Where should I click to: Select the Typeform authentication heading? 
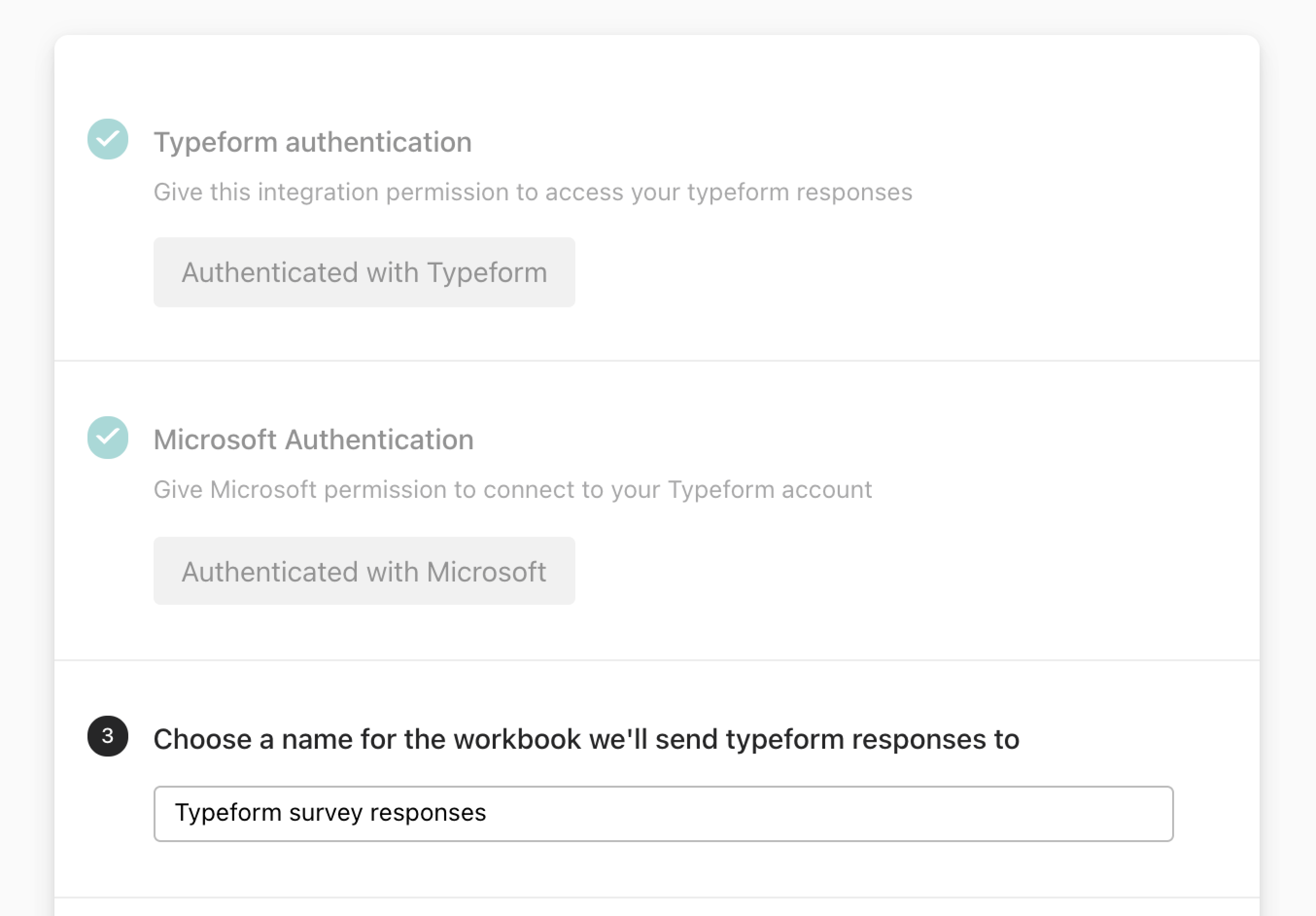tap(313, 142)
